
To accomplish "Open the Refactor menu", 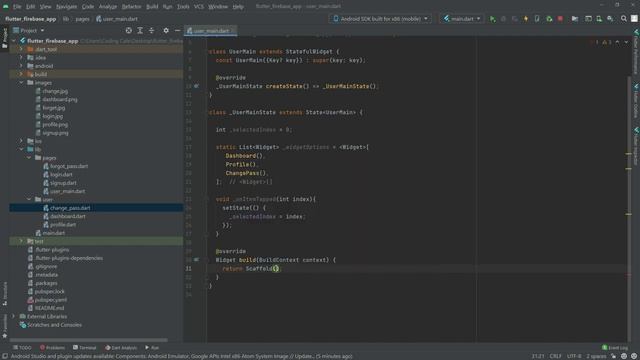I will [131, 7].
